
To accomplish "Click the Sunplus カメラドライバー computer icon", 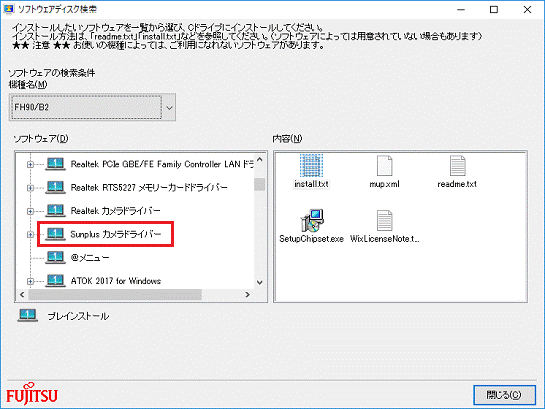I will click(x=56, y=234).
